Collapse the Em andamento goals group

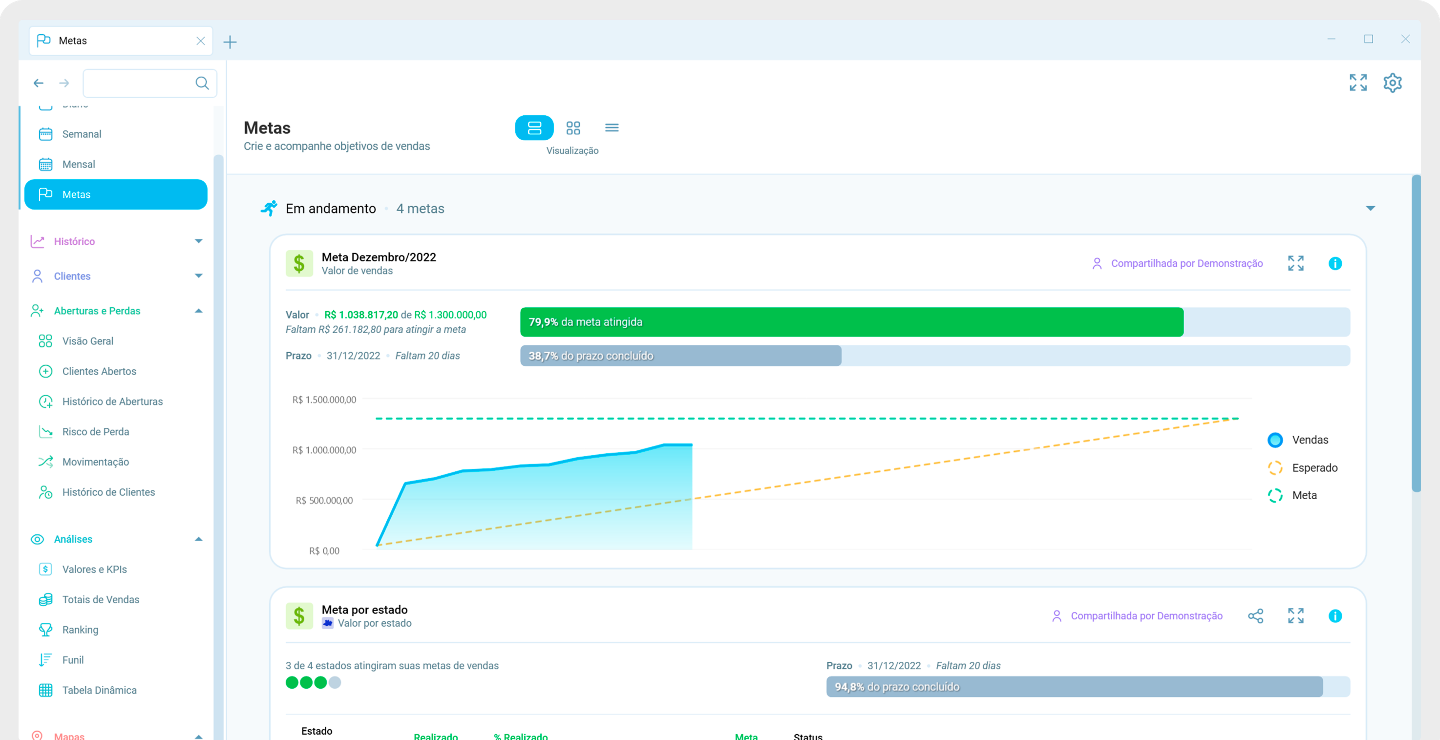(x=1370, y=208)
